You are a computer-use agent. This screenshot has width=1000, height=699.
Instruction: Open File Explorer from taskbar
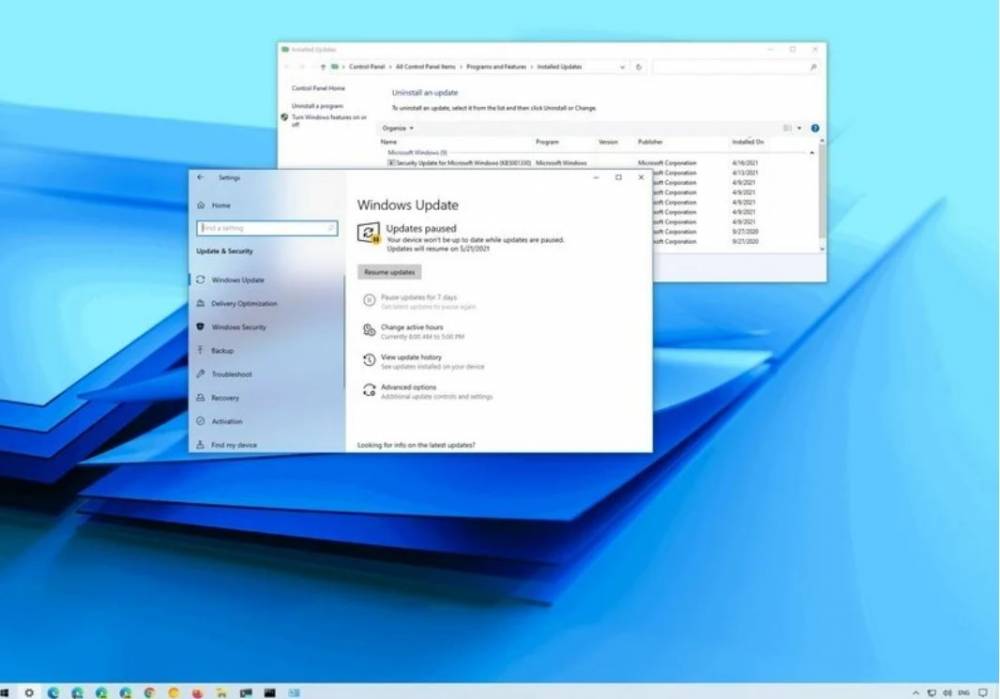pos(221,693)
